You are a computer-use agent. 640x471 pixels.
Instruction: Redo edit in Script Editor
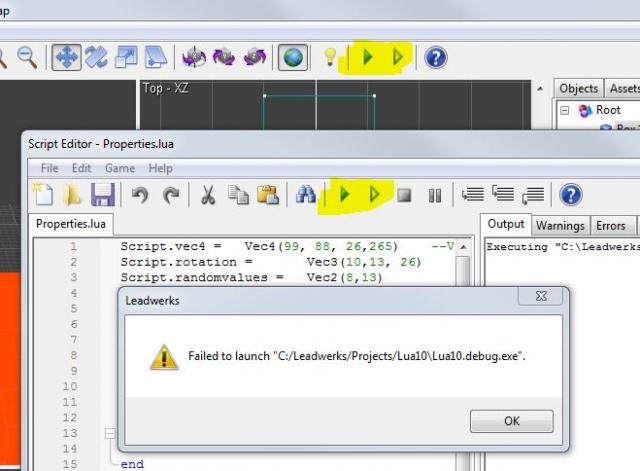click(x=171, y=195)
